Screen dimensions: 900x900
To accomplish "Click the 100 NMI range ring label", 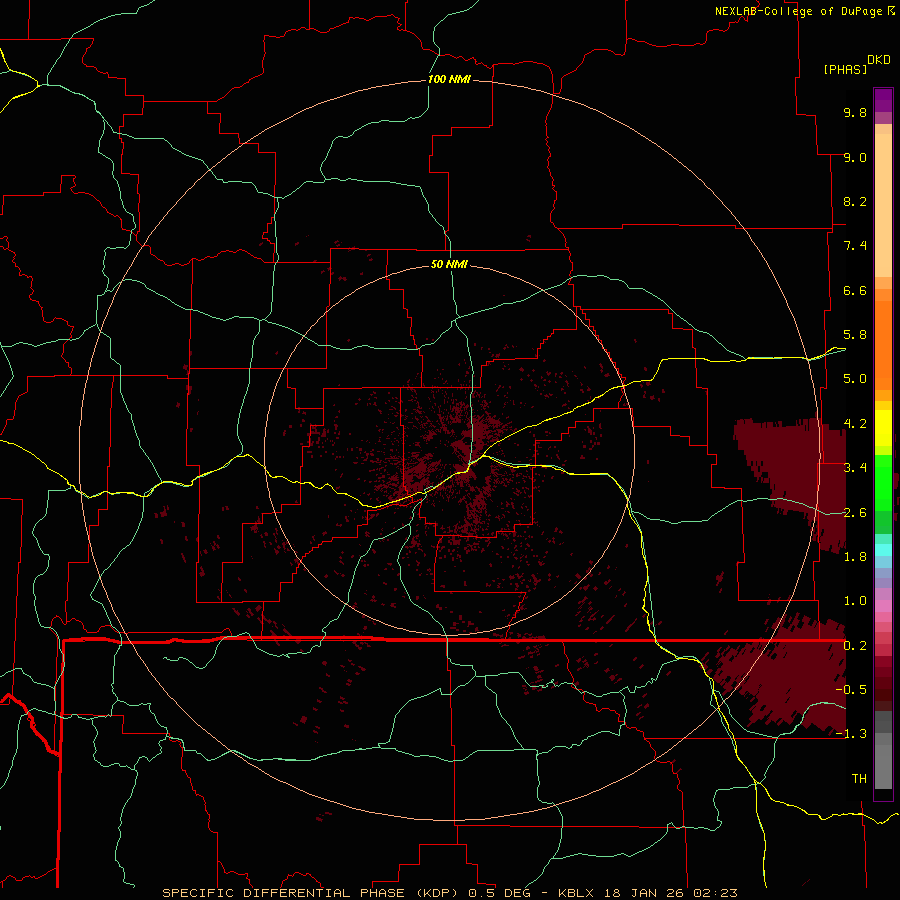I will pyautogui.click(x=449, y=79).
